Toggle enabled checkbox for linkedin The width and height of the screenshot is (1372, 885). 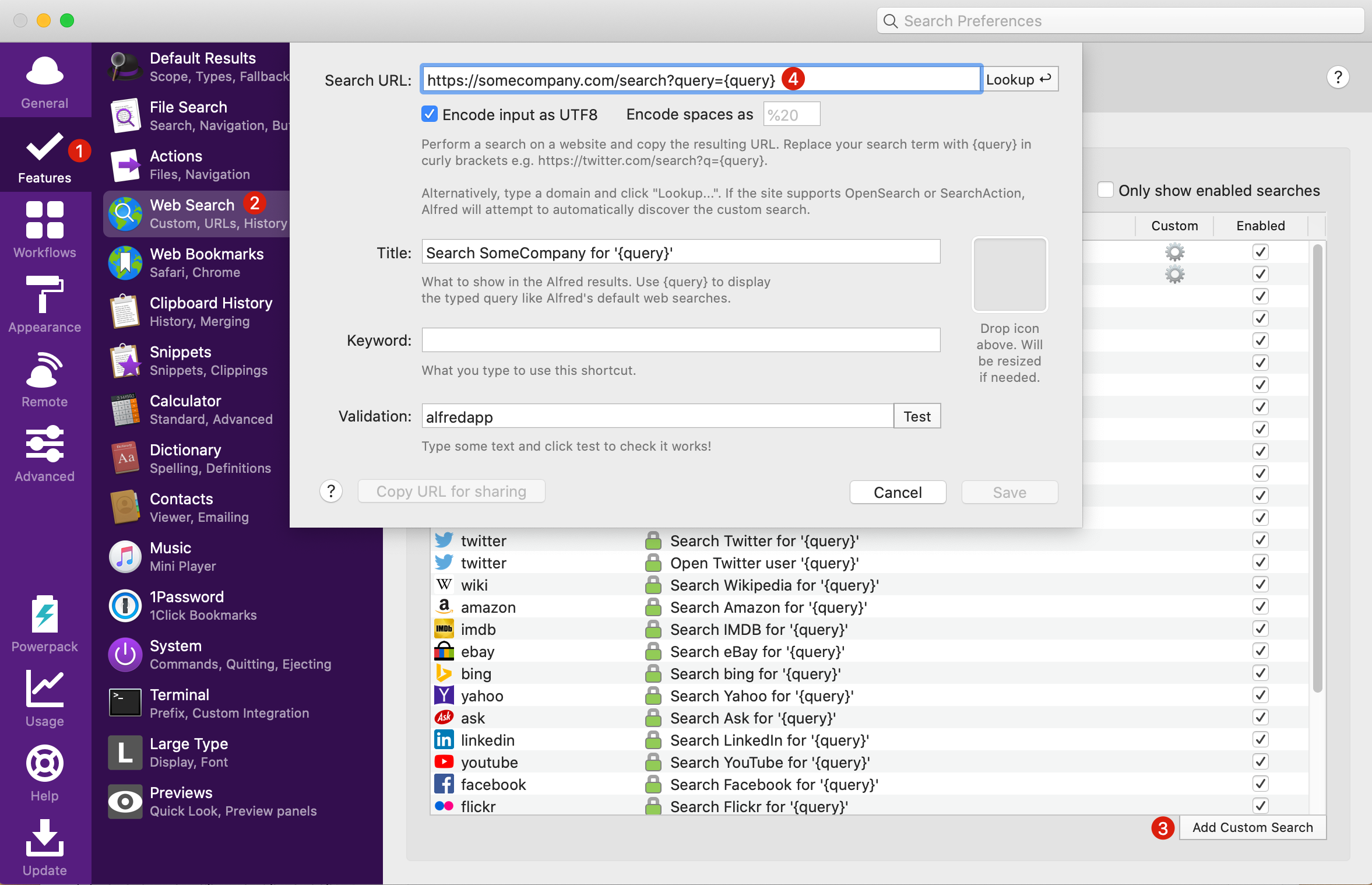(1260, 739)
